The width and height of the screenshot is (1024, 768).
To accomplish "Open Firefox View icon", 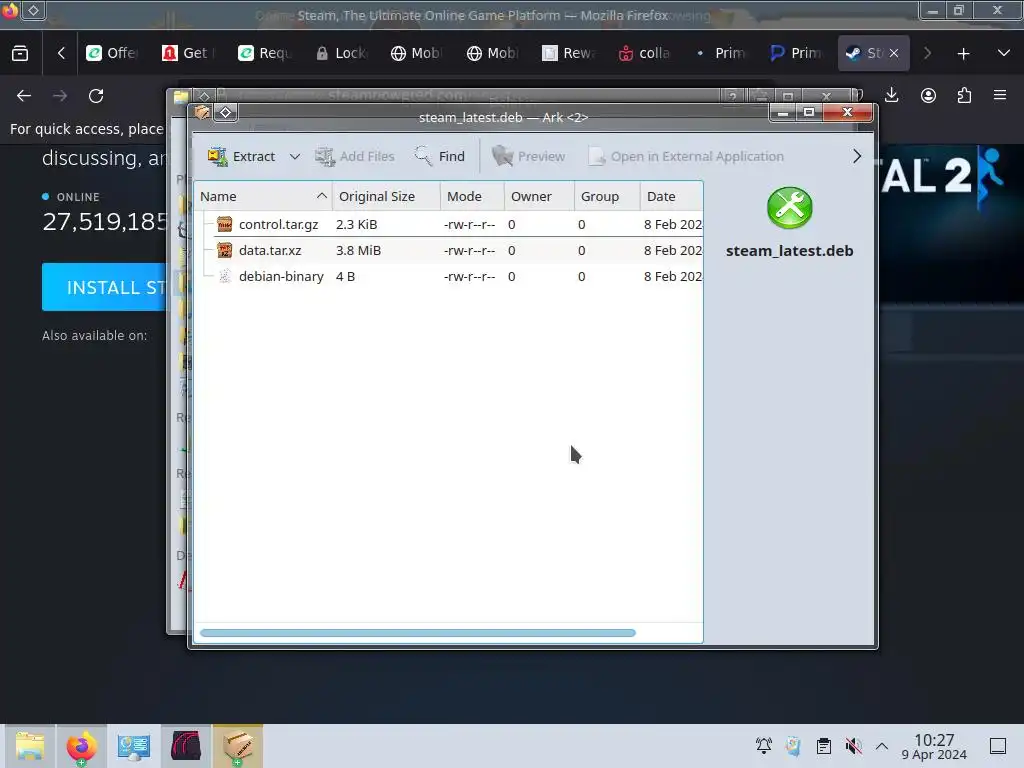I will [x=20, y=54].
